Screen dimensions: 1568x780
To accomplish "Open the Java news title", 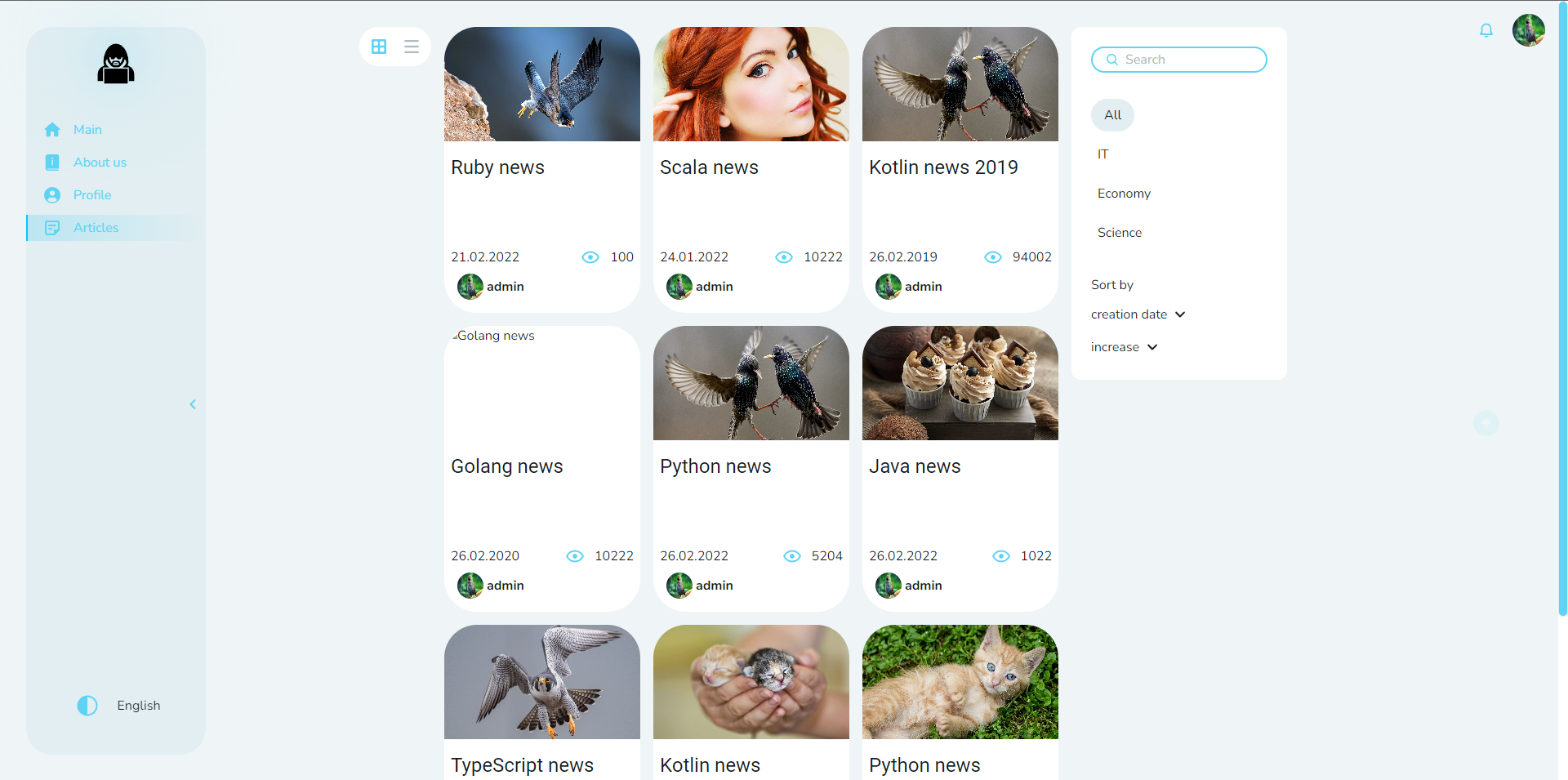I will pos(915,466).
